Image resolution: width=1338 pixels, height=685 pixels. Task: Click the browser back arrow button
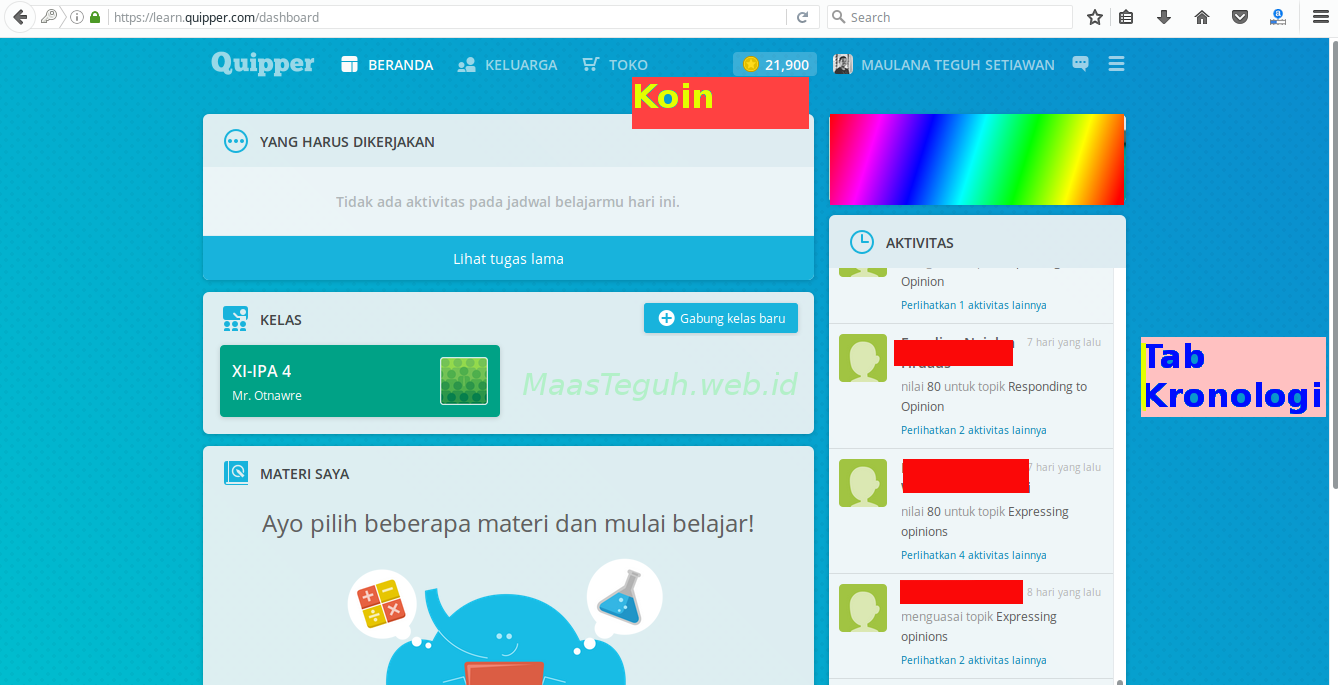[19, 17]
